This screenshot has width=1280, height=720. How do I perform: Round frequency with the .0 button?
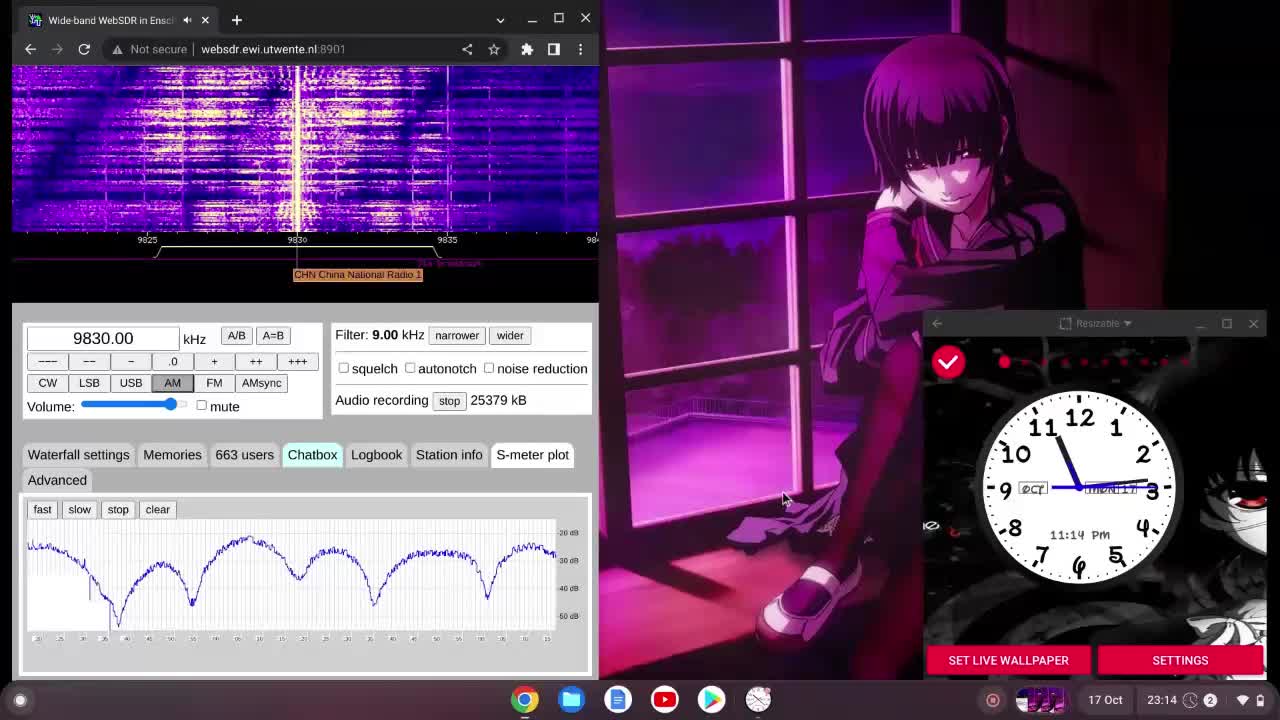coord(172,362)
